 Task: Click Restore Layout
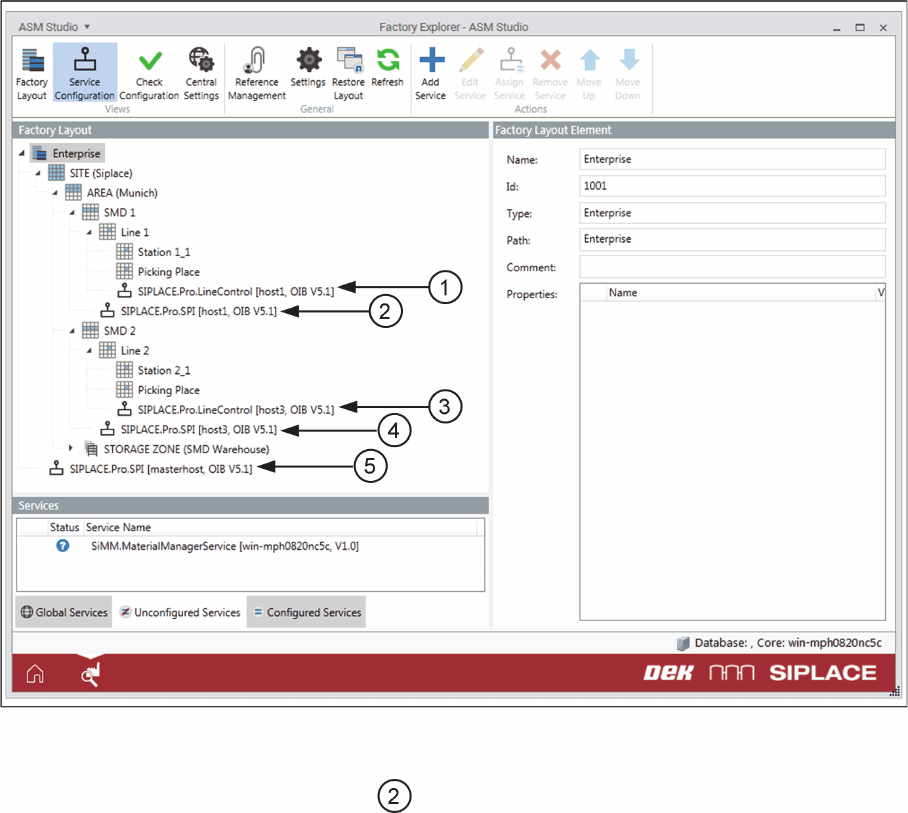(x=348, y=74)
